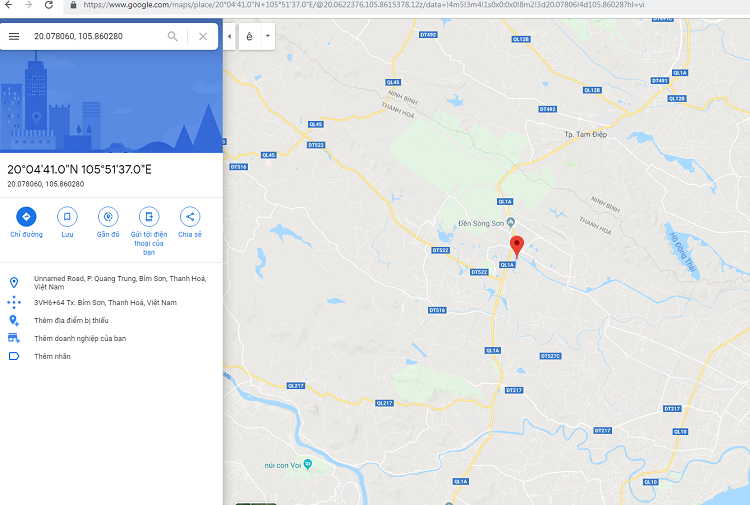Collapse the side panel arrow
This screenshot has width=750, height=505.
click(x=229, y=36)
